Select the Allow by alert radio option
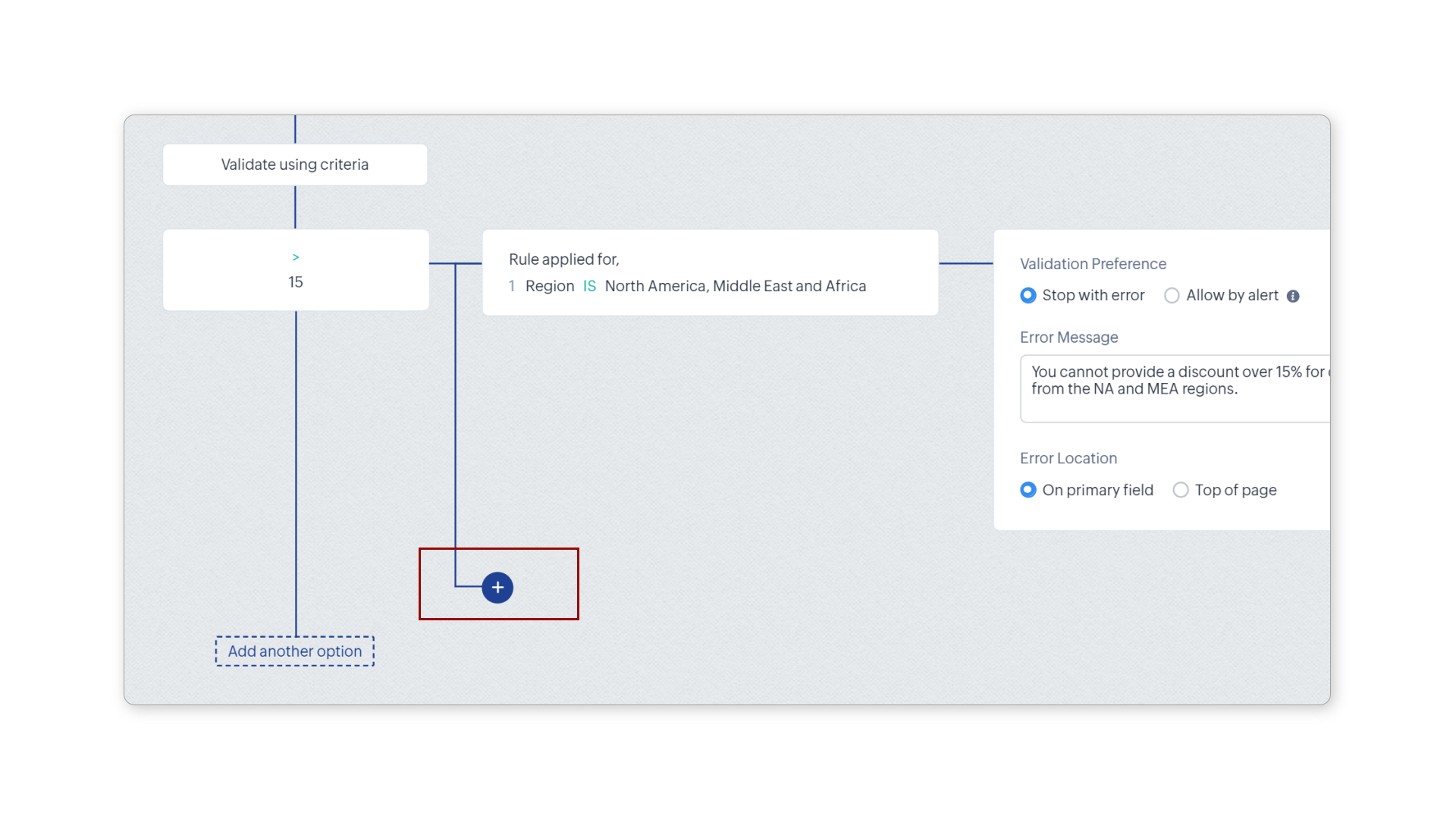The height and width of the screenshot is (819, 1456). point(1172,296)
